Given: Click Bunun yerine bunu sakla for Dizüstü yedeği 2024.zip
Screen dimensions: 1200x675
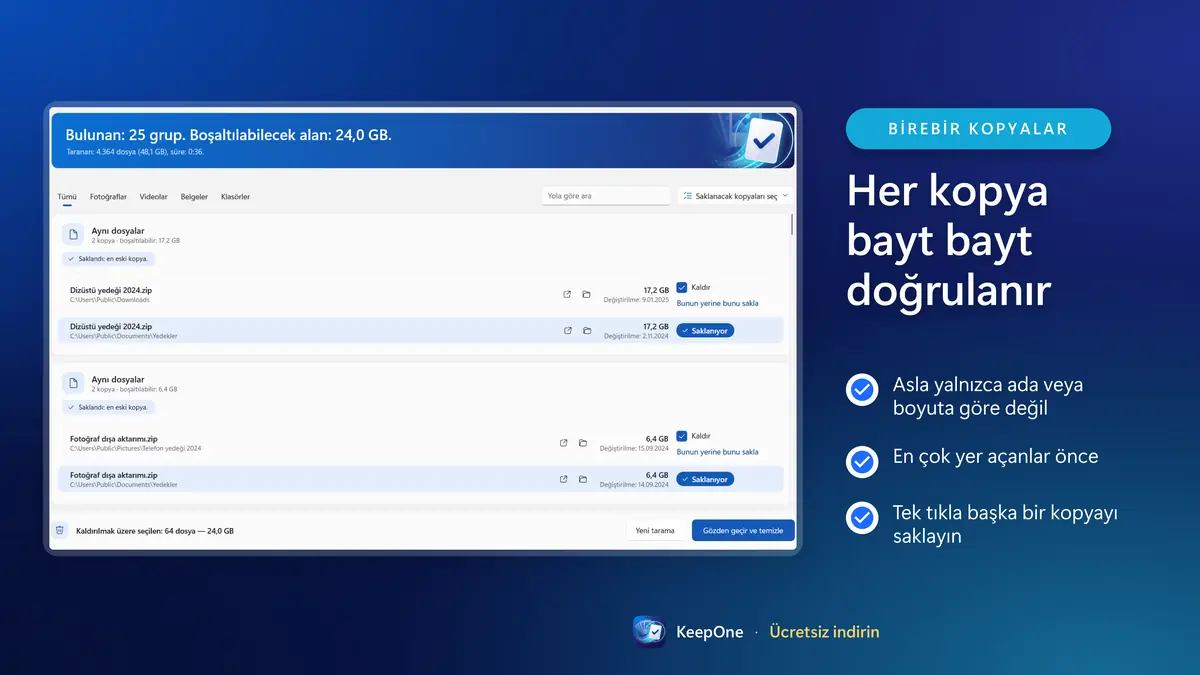Looking at the screenshot, I should (717, 303).
